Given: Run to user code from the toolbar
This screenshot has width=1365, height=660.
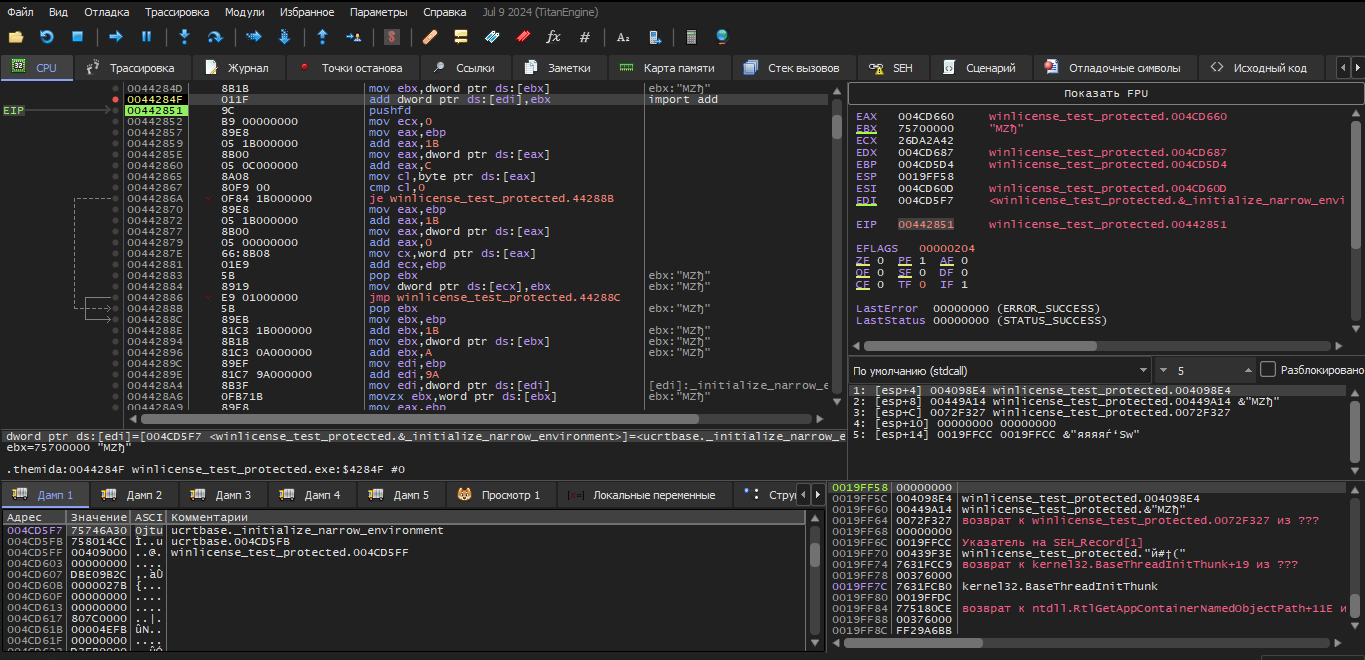Looking at the screenshot, I should point(353,37).
